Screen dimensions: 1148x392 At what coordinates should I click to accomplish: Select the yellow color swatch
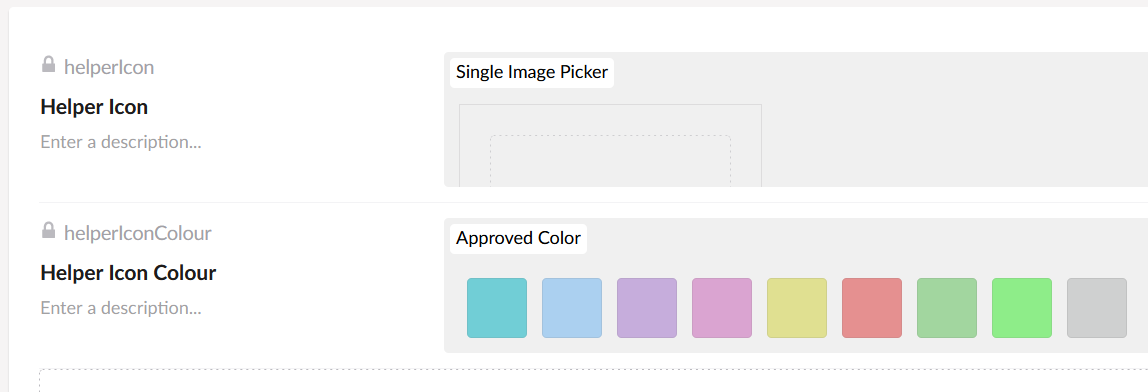(x=797, y=308)
